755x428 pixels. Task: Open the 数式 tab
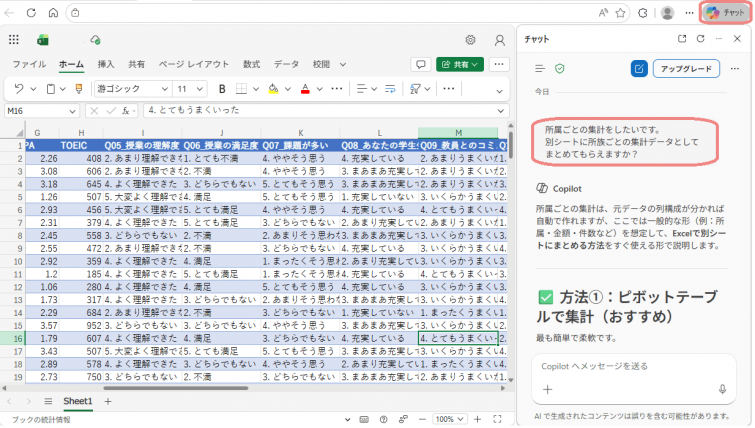pos(251,65)
